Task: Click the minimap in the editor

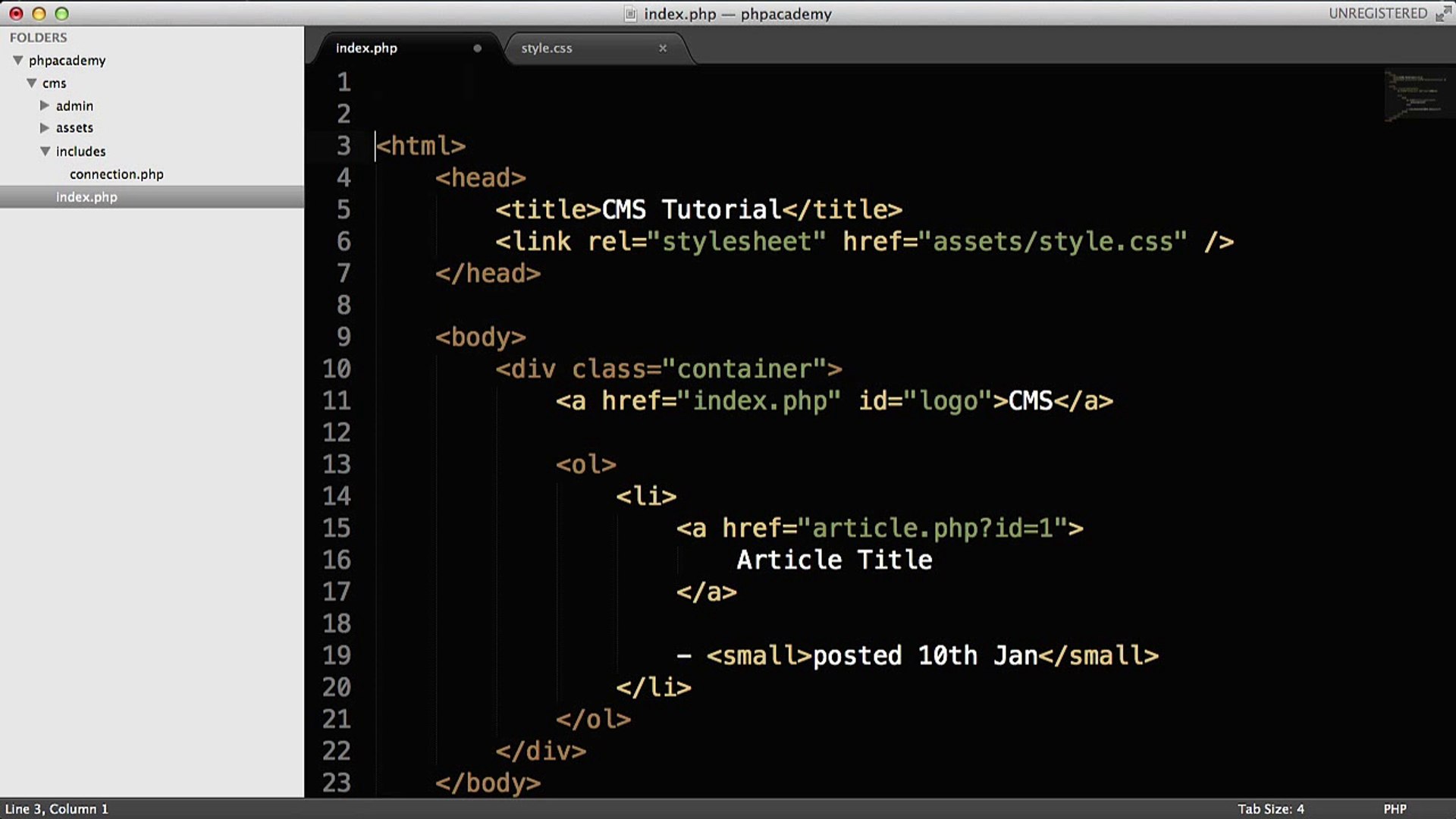Action: [x=1417, y=96]
